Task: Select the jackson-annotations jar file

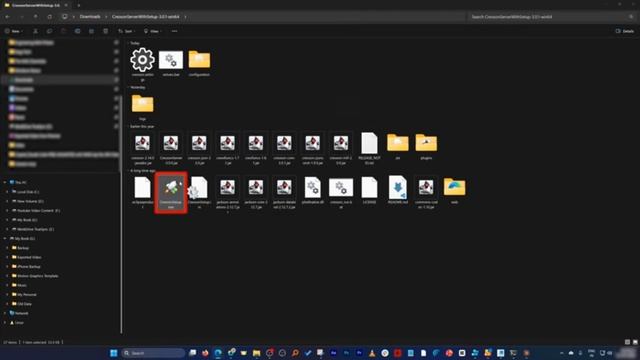Action: 227,193
